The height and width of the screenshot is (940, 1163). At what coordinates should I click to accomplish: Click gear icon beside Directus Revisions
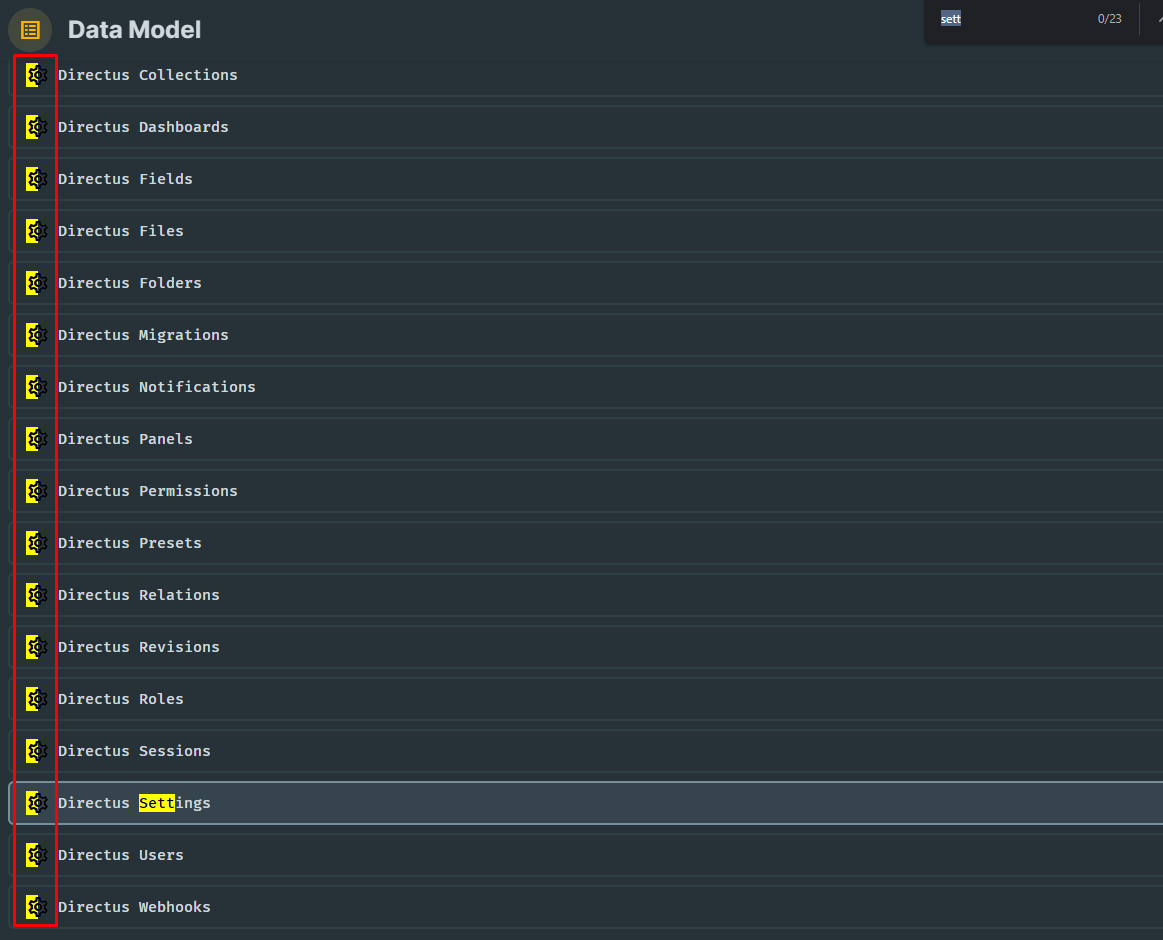point(36,646)
